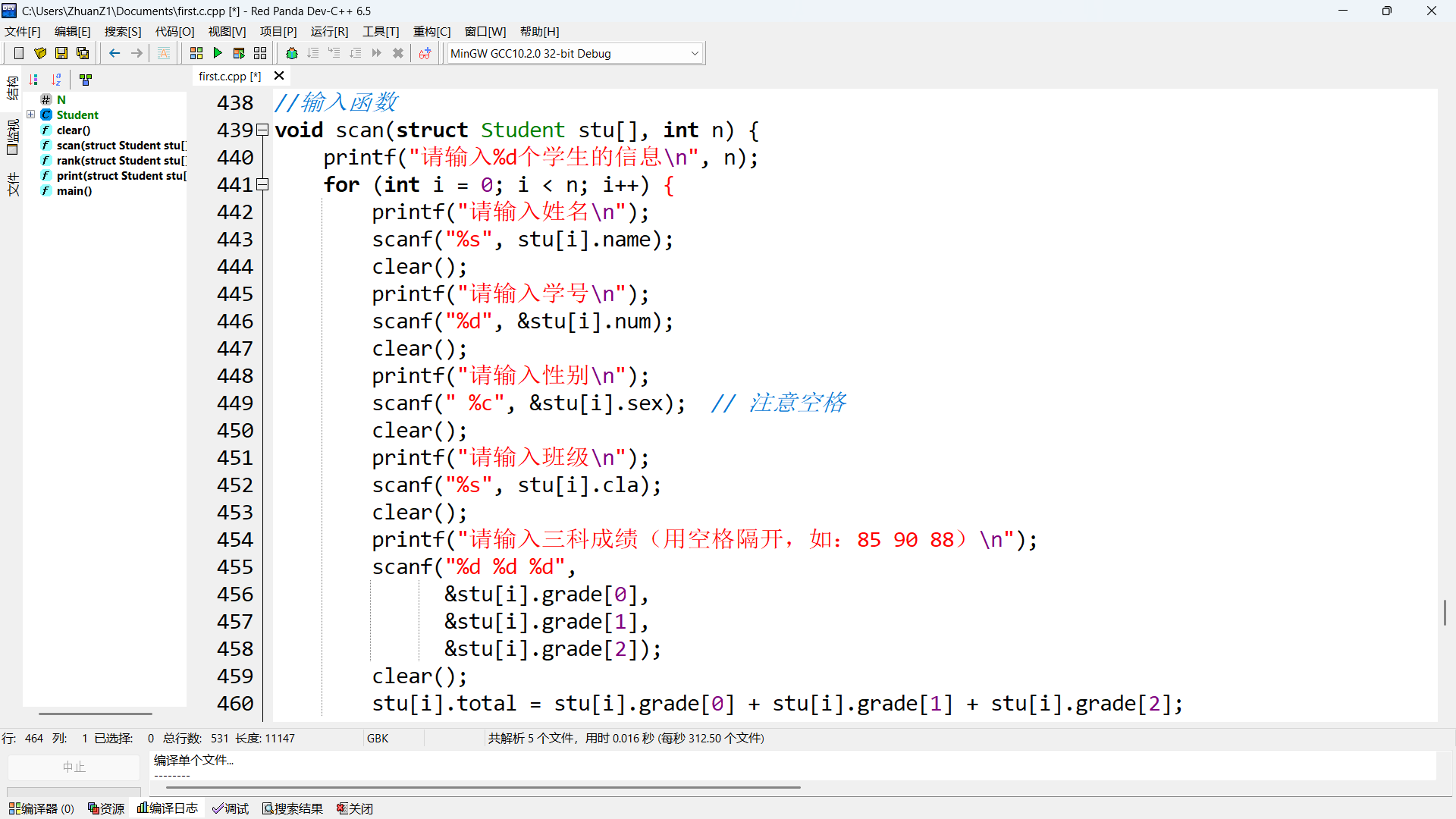Click the Compile icon in toolbar
This screenshot has height=819, width=1456.
[x=196, y=53]
